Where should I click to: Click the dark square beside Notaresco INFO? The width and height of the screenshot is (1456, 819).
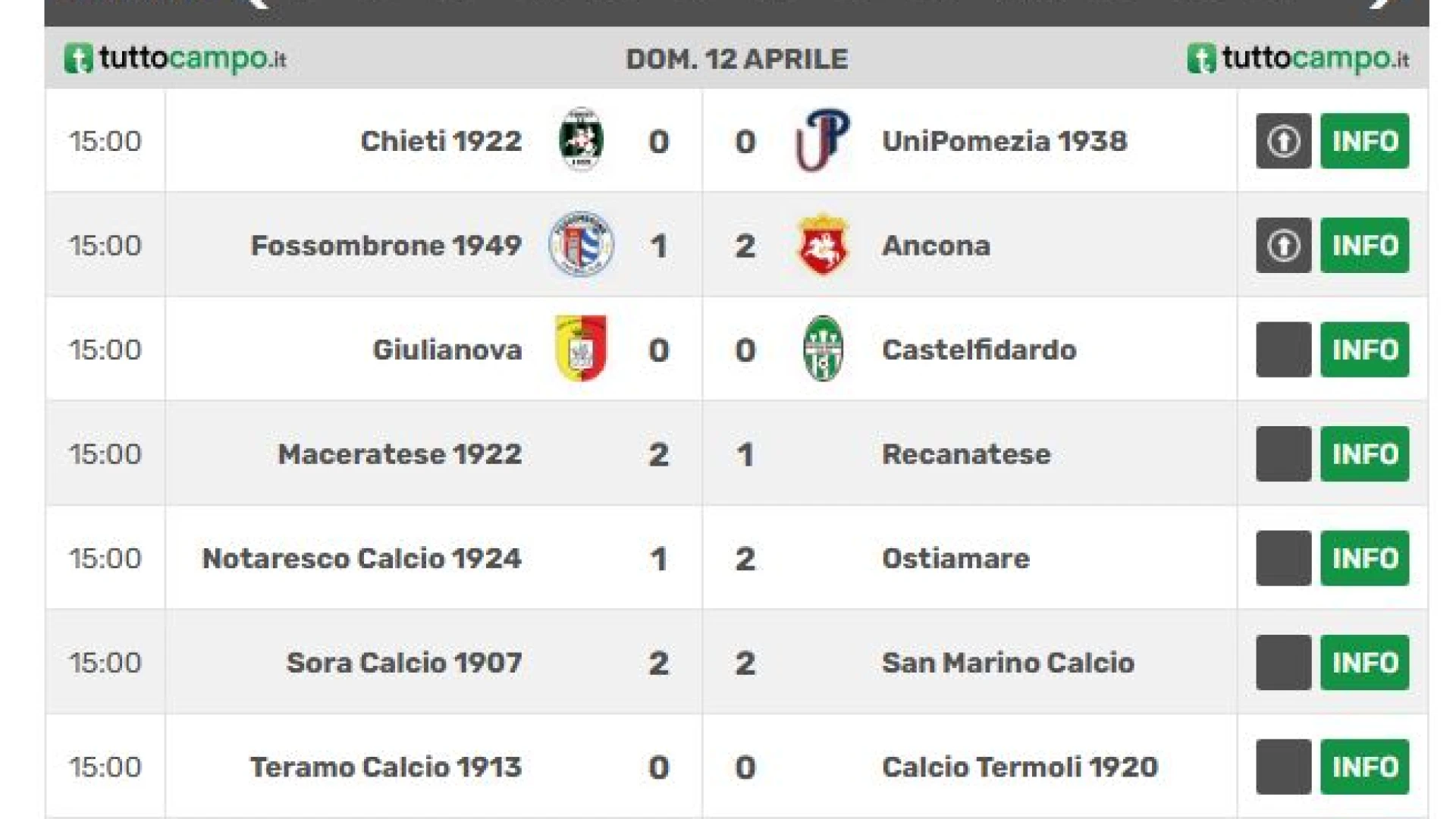[x=1283, y=558]
